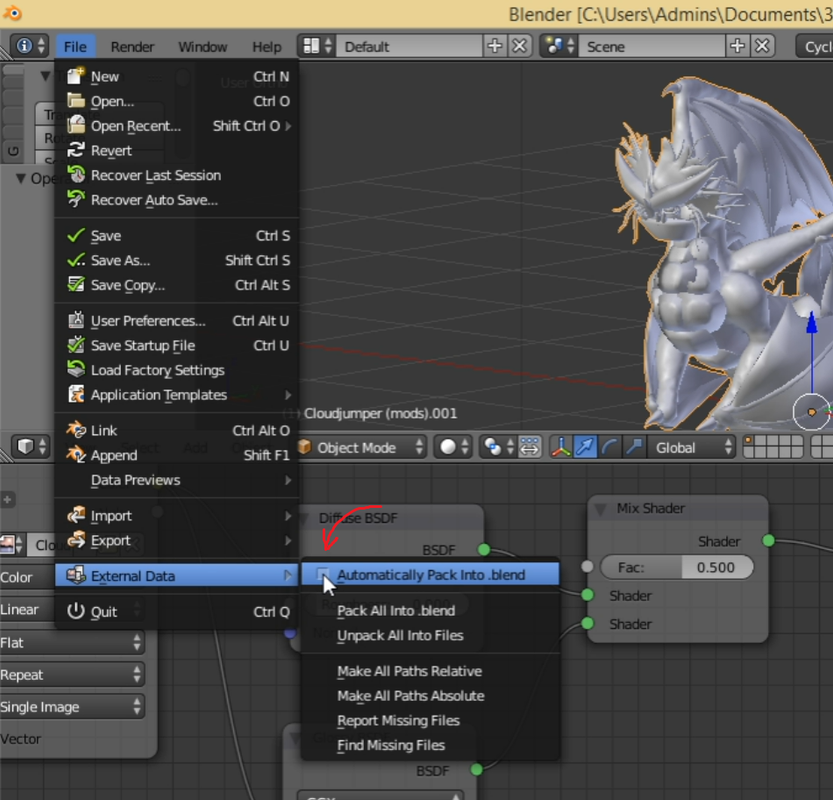Open the File menu
Screen dimensions: 833x800
tap(75, 47)
